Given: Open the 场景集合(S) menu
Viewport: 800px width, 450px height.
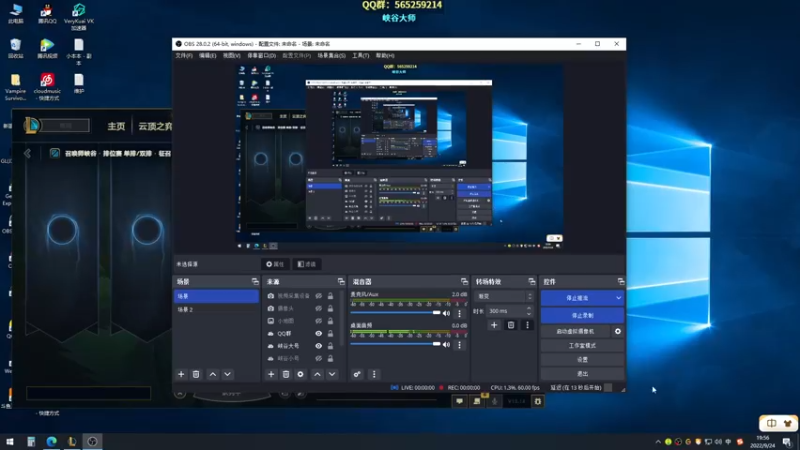Looking at the screenshot, I should pyautogui.click(x=331, y=56).
